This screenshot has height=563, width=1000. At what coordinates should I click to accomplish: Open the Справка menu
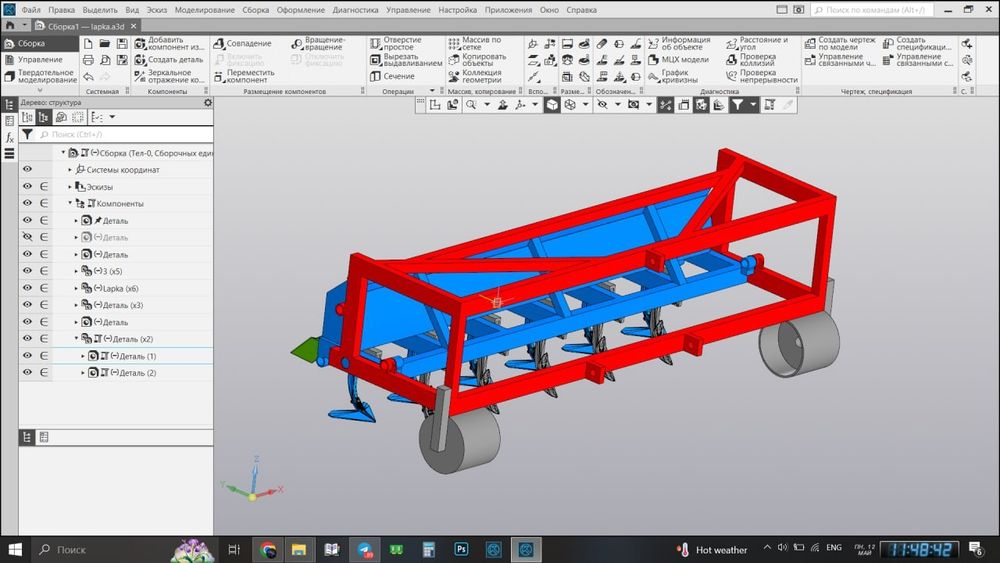582,10
